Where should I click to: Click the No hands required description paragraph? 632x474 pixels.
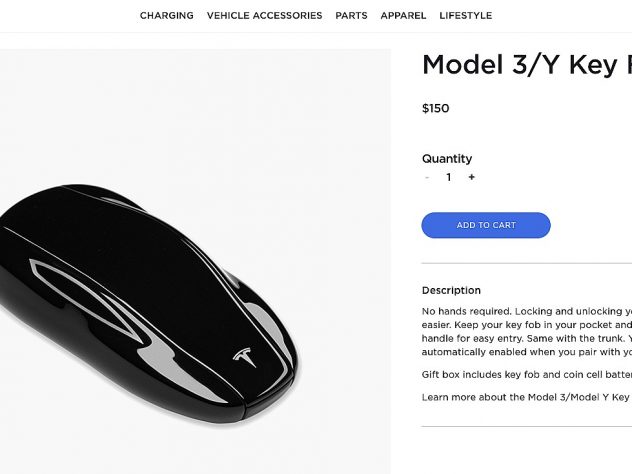point(526,331)
